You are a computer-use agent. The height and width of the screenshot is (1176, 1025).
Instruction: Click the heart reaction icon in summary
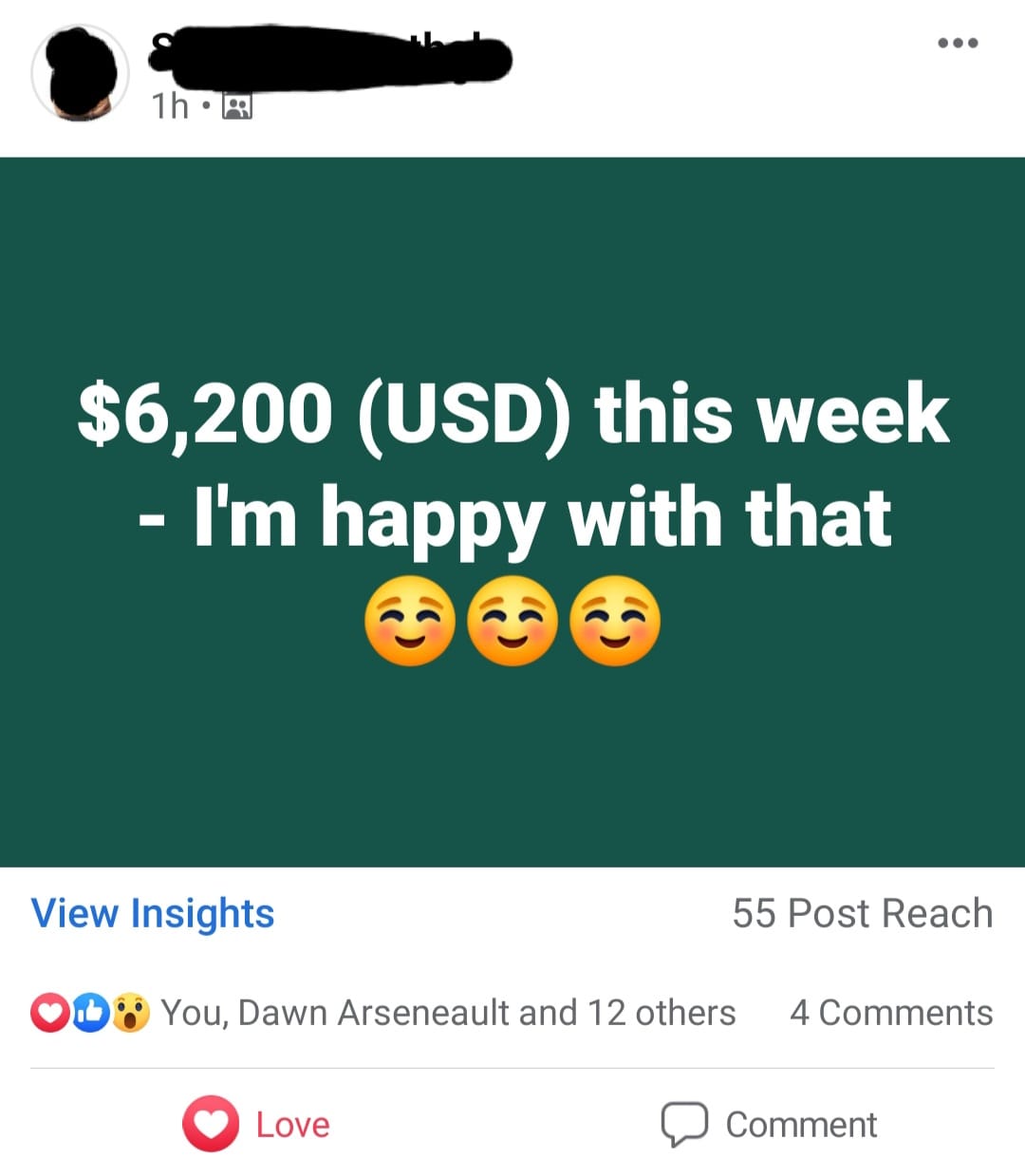click(x=49, y=1013)
